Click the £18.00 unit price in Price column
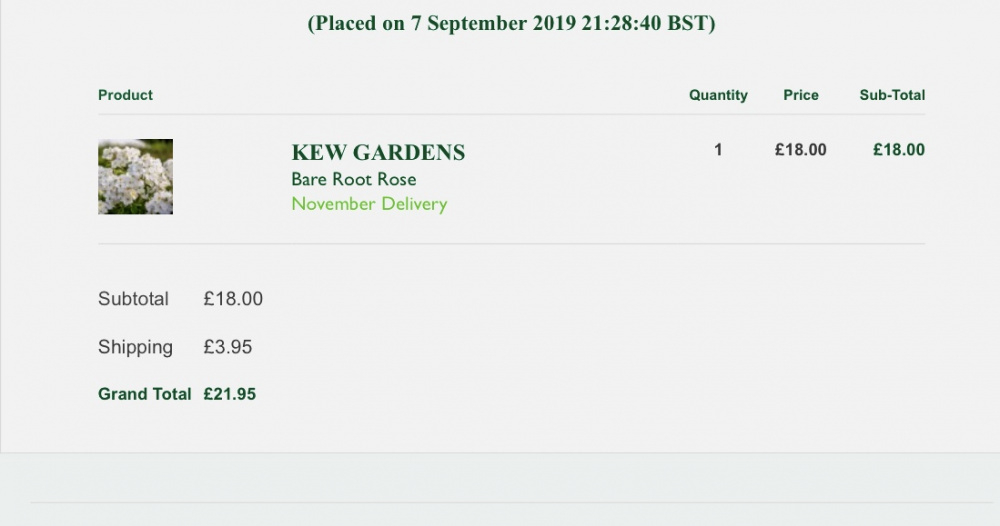1000x526 pixels. click(801, 150)
